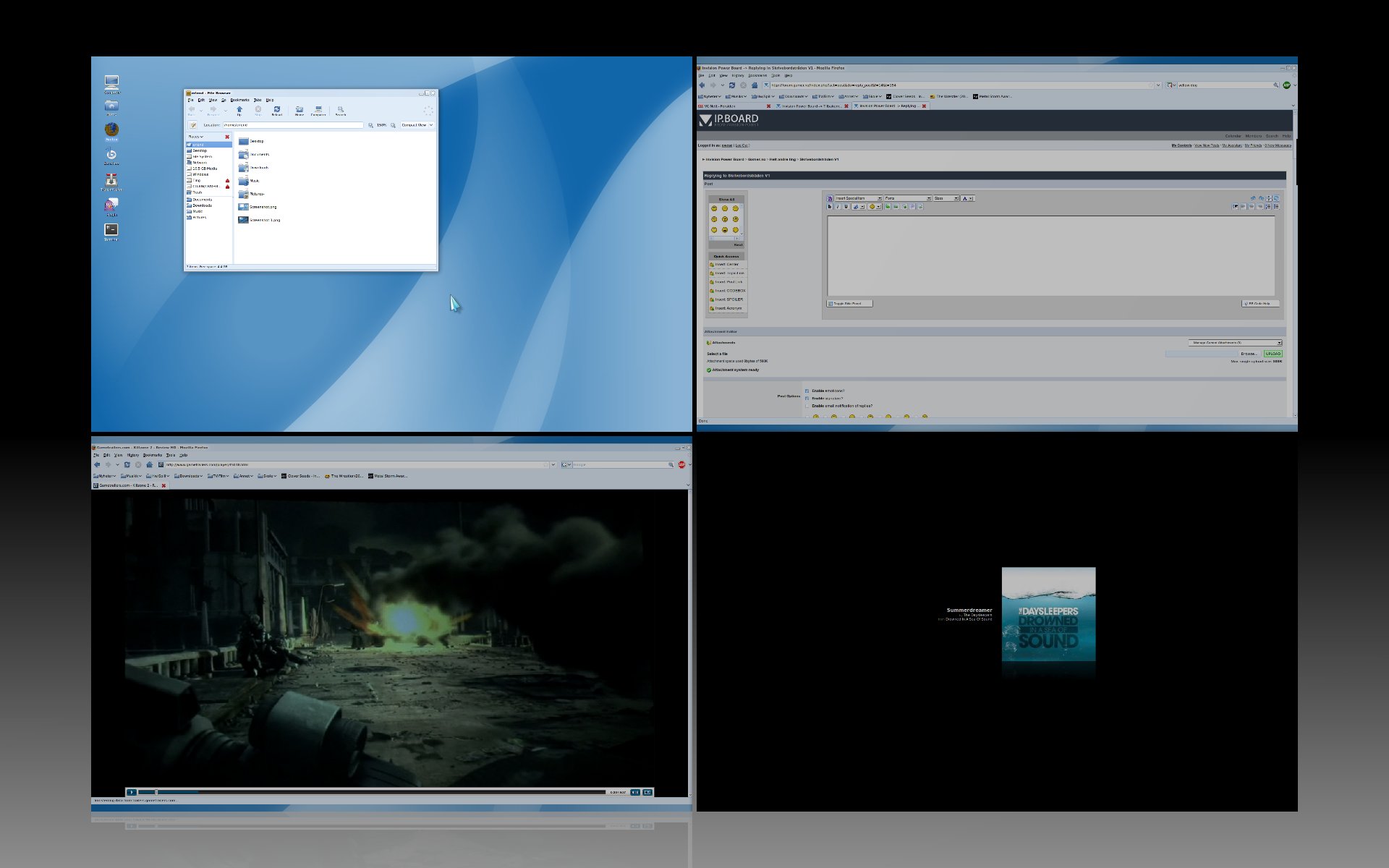1389x868 pixels.
Task: Launch Terminal from the desktop icon
Action: [111, 231]
